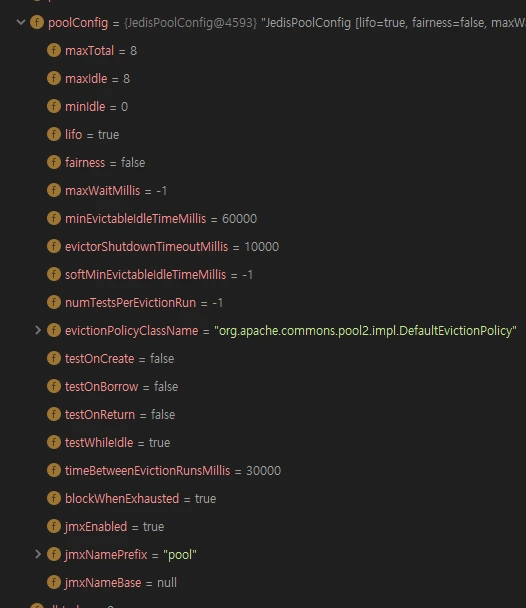Click the field icon beside jmxNamePrefix
The width and height of the screenshot is (526, 608).
(x=54, y=554)
